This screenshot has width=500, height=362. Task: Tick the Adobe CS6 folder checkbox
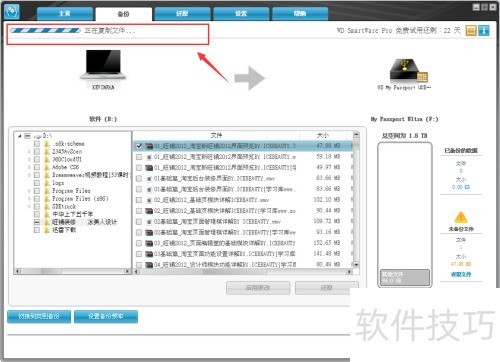coord(37,167)
